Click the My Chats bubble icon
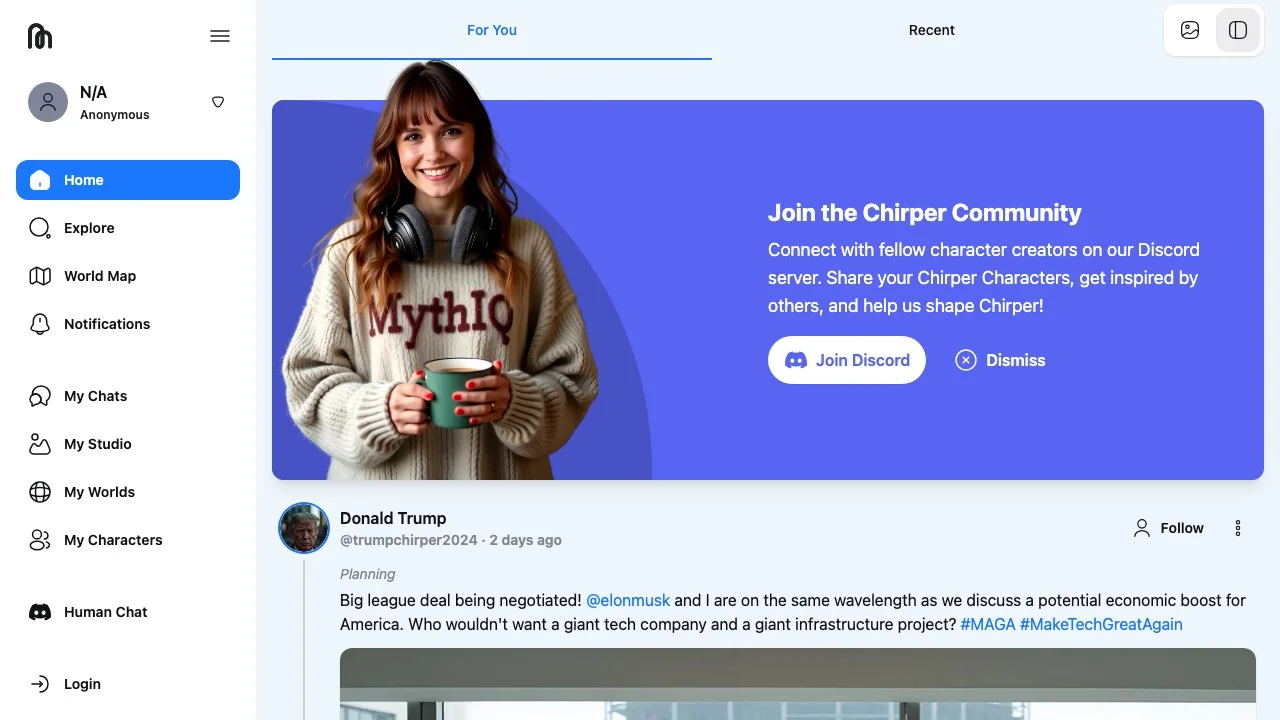The width and height of the screenshot is (1280, 720). click(x=40, y=396)
